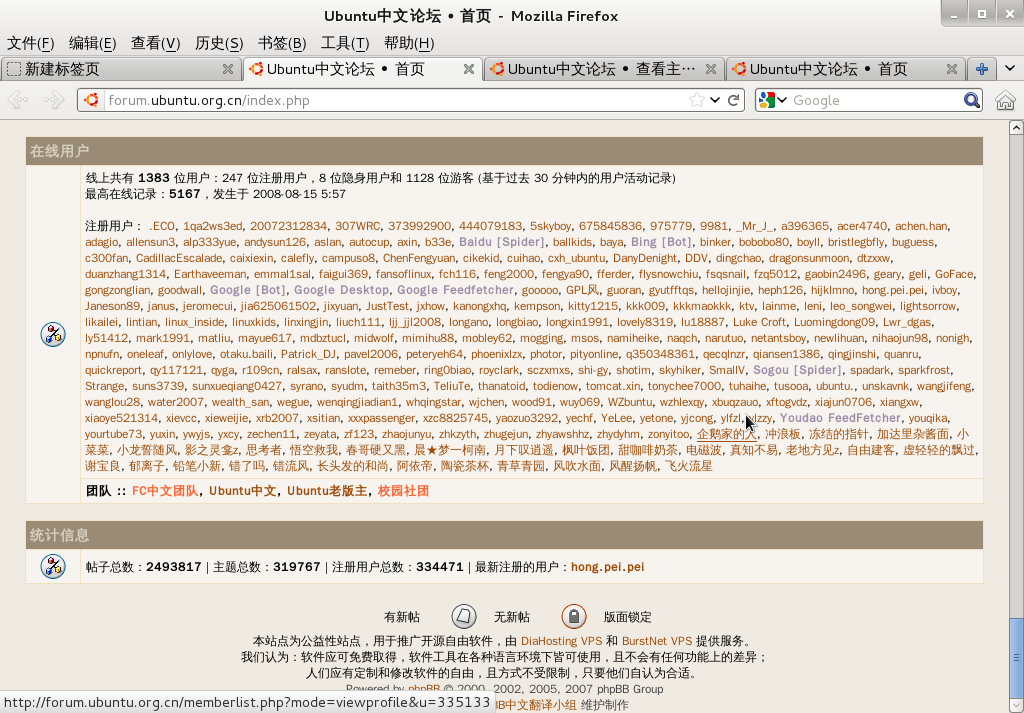Click the 版面锁定 lock legend icon
This screenshot has height=713, width=1024.
point(574,616)
